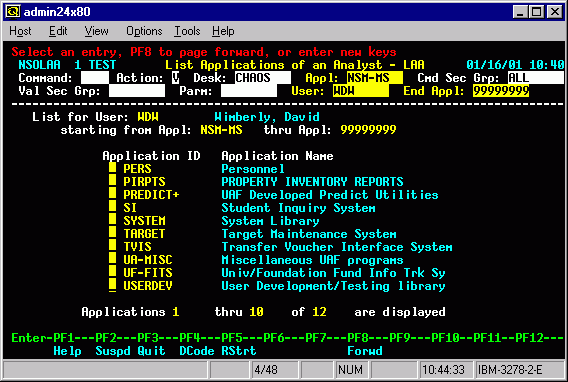Click the Val Sec Grp input field
Image resolution: width=568 pixels, height=382 pixels.
pyautogui.click(x=137, y=91)
